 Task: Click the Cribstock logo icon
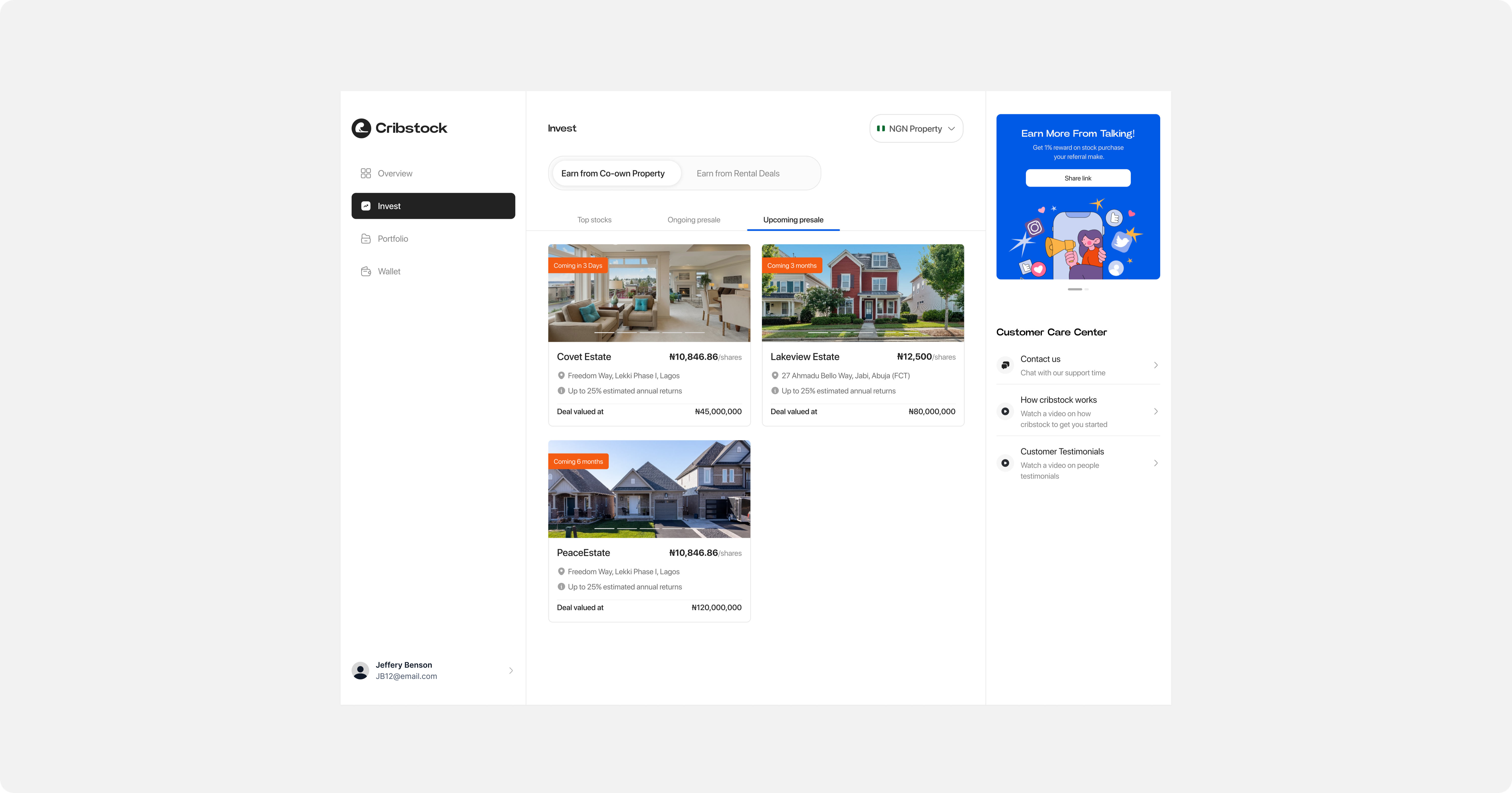click(361, 128)
